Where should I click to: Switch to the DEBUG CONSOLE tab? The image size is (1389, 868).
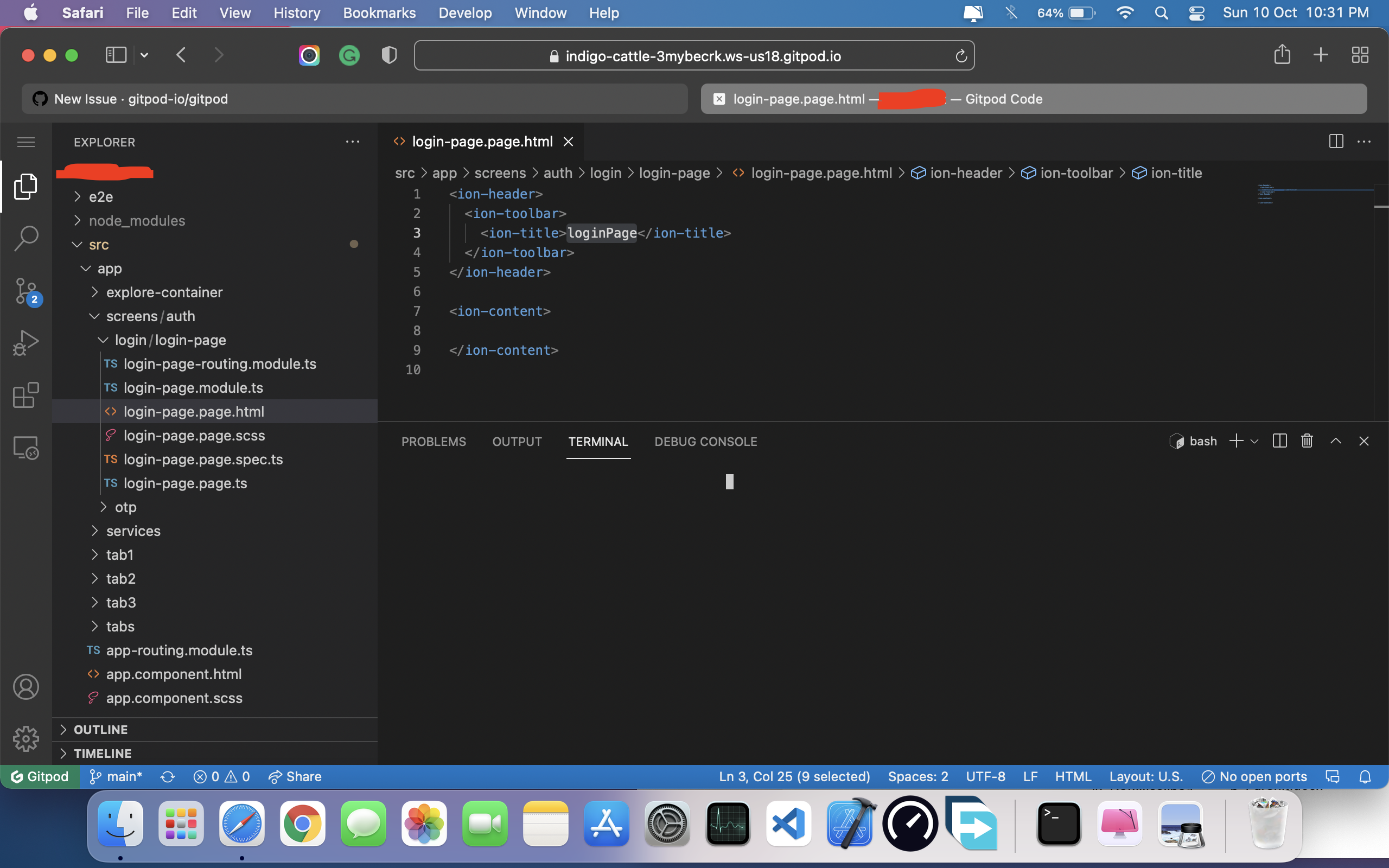(705, 442)
